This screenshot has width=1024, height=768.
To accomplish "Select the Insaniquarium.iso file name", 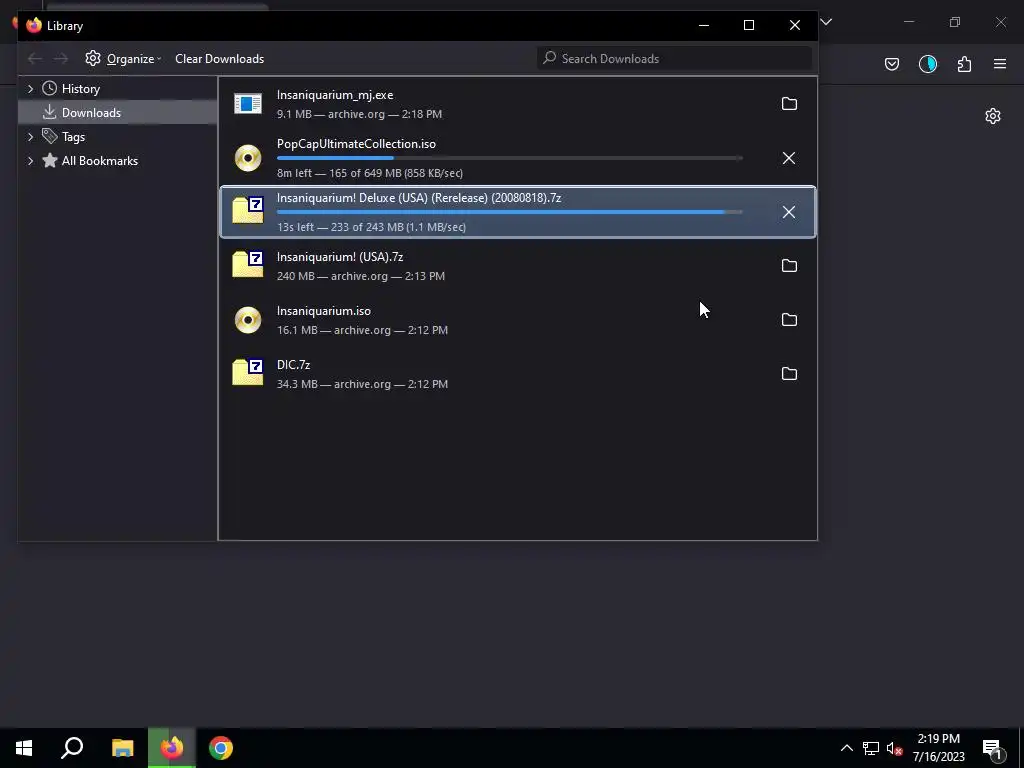I will 324,311.
